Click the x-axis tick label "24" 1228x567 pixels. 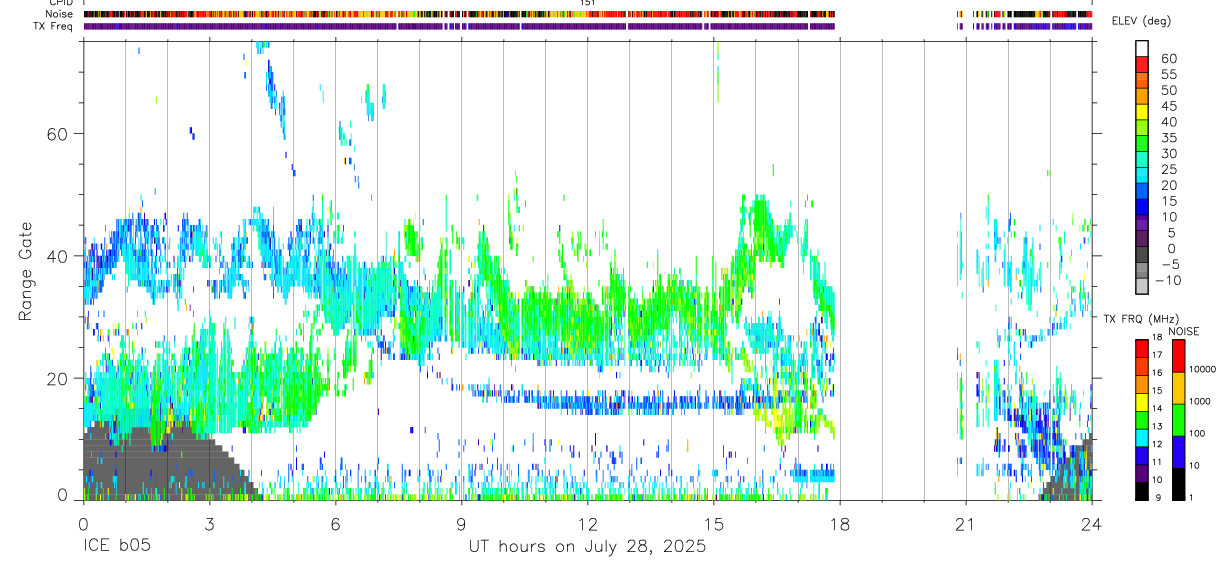pyautogui.click(x=1092, y=523)
